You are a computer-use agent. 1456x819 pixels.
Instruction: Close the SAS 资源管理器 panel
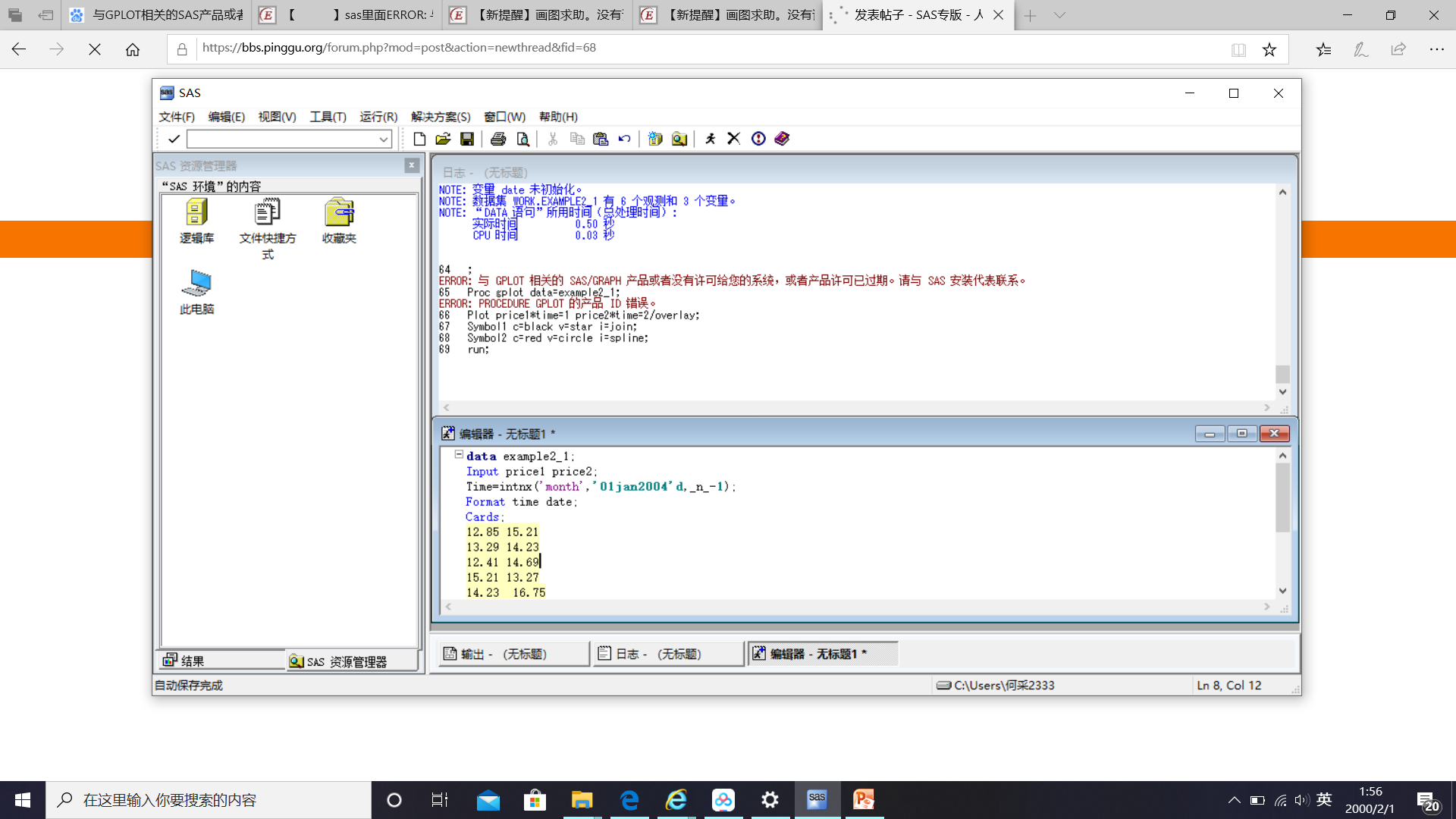click(x=412, y=165)
